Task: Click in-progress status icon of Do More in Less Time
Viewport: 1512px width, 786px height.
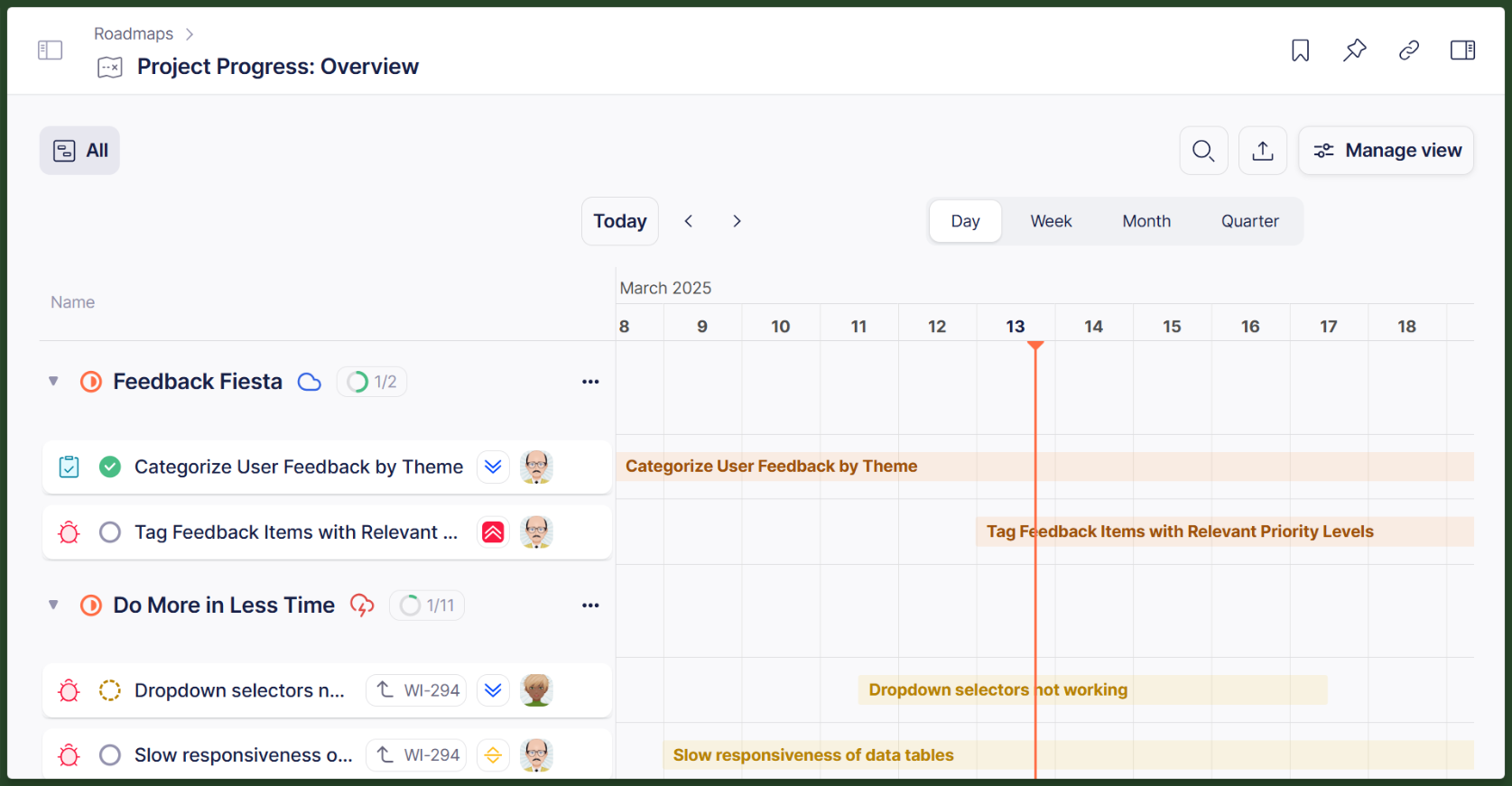Action: point(91,606)
